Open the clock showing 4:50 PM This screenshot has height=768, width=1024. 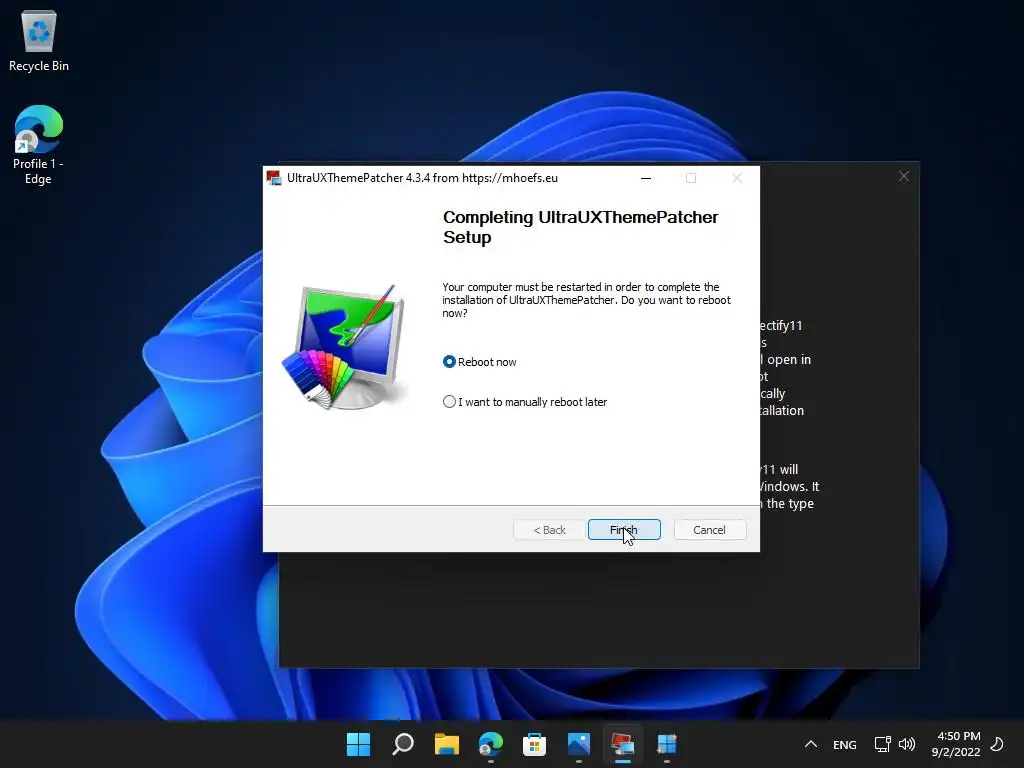click(956, 744)
